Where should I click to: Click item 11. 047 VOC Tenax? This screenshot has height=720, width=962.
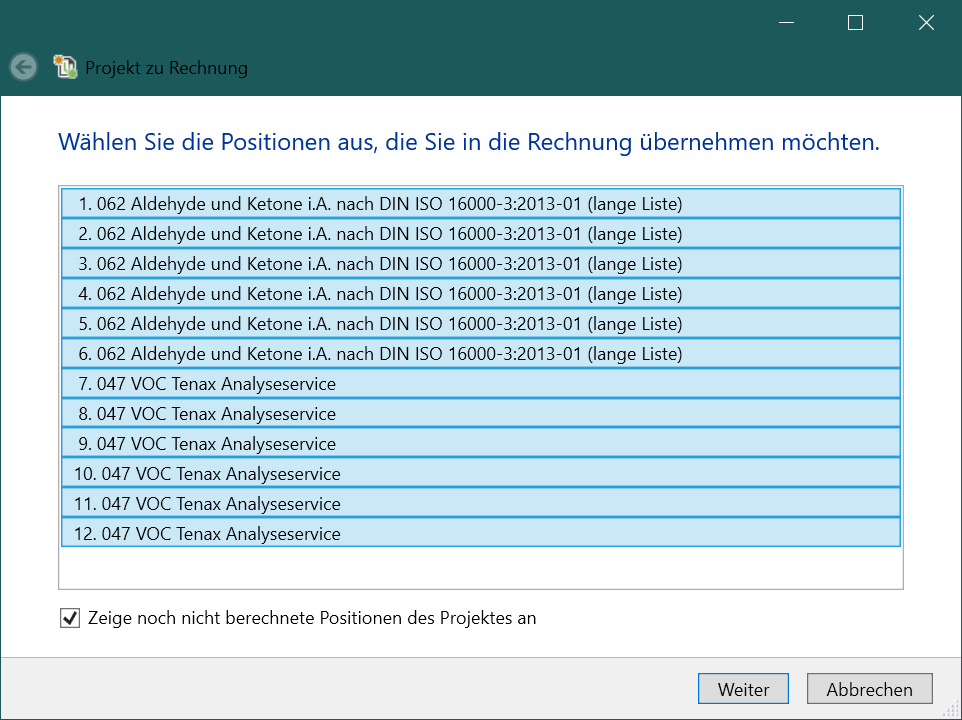[481, 504]
